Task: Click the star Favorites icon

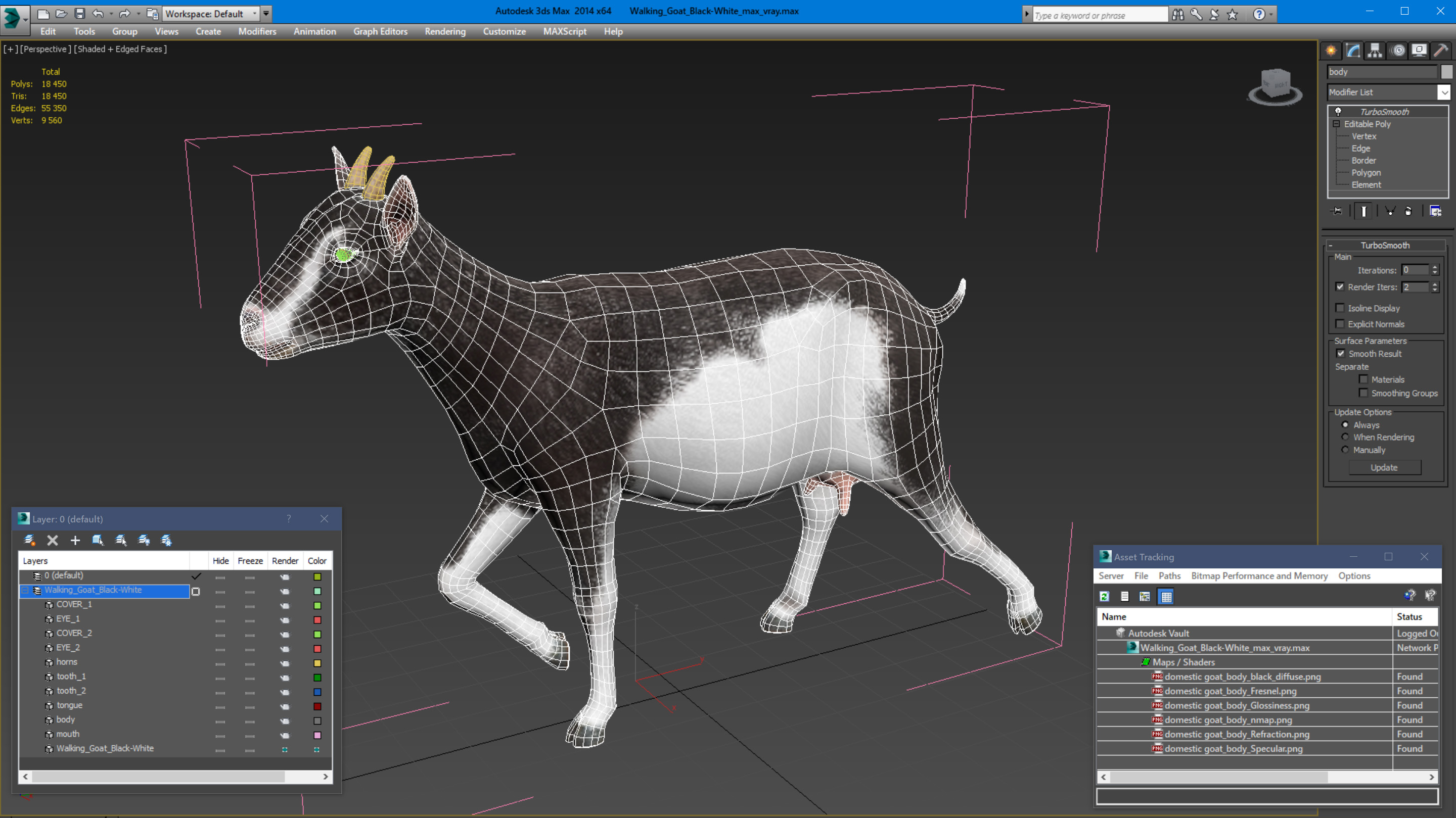Action: 1232,15
